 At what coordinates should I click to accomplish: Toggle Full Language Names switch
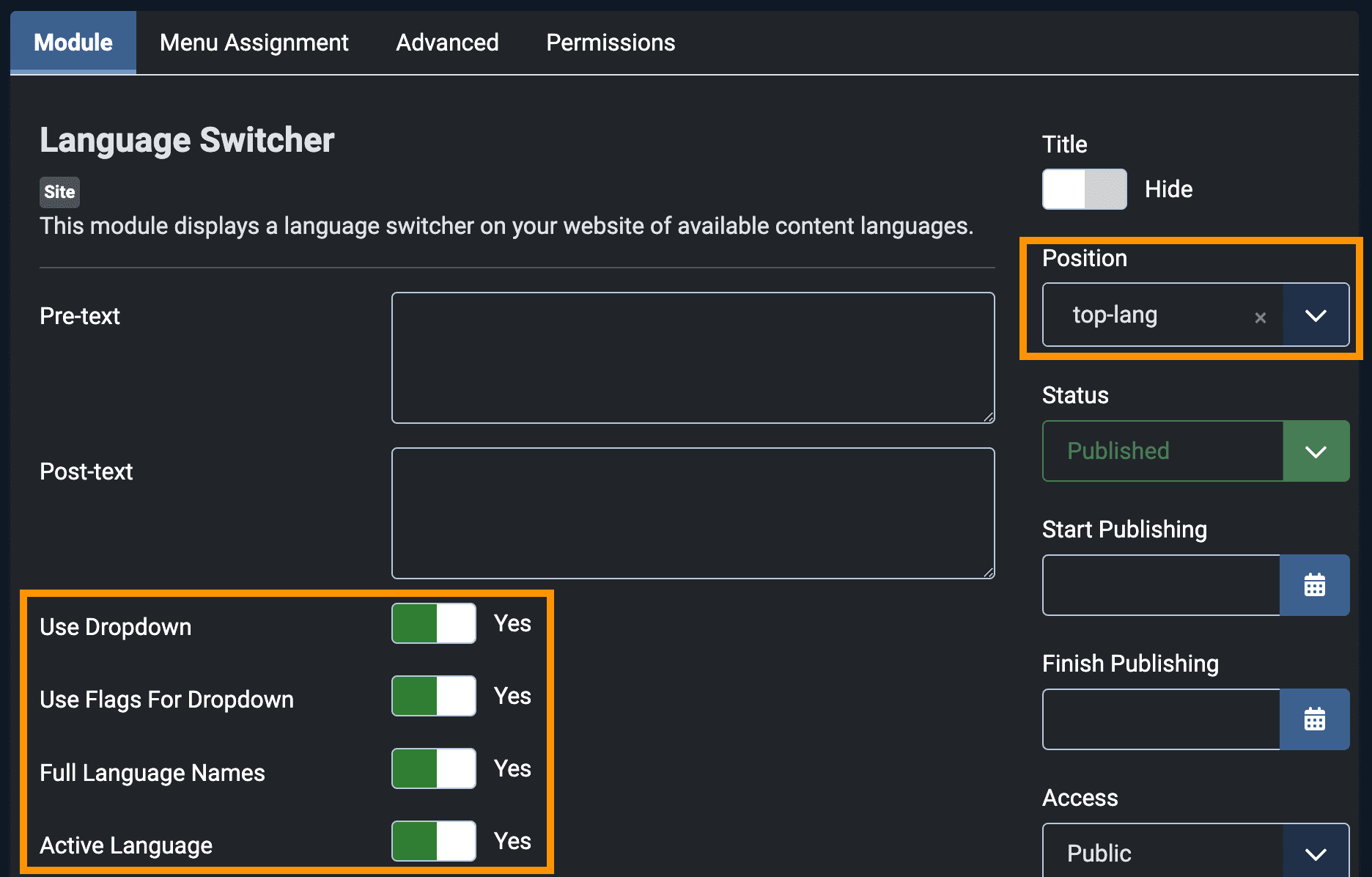point(434,768)
